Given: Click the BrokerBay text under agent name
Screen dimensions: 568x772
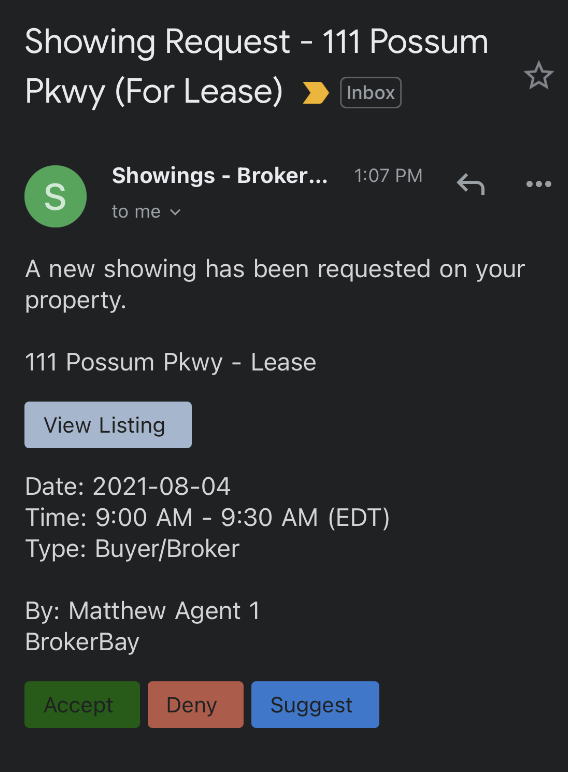Looking at the screenshot, I should click(x=82, y=642).
